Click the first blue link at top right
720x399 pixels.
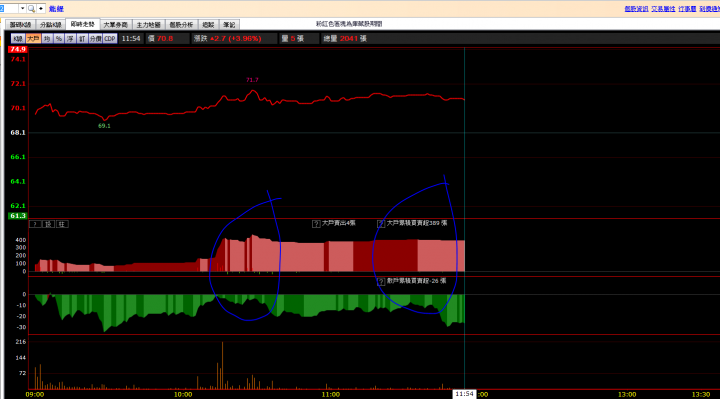pyautogui.click(x=636, y=9)
